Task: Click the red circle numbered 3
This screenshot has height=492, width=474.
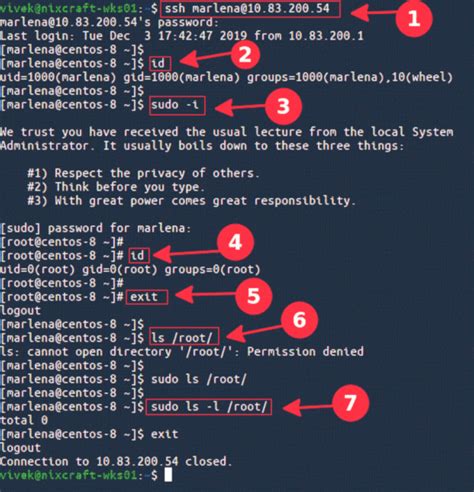Action: [x=283, y=106]
